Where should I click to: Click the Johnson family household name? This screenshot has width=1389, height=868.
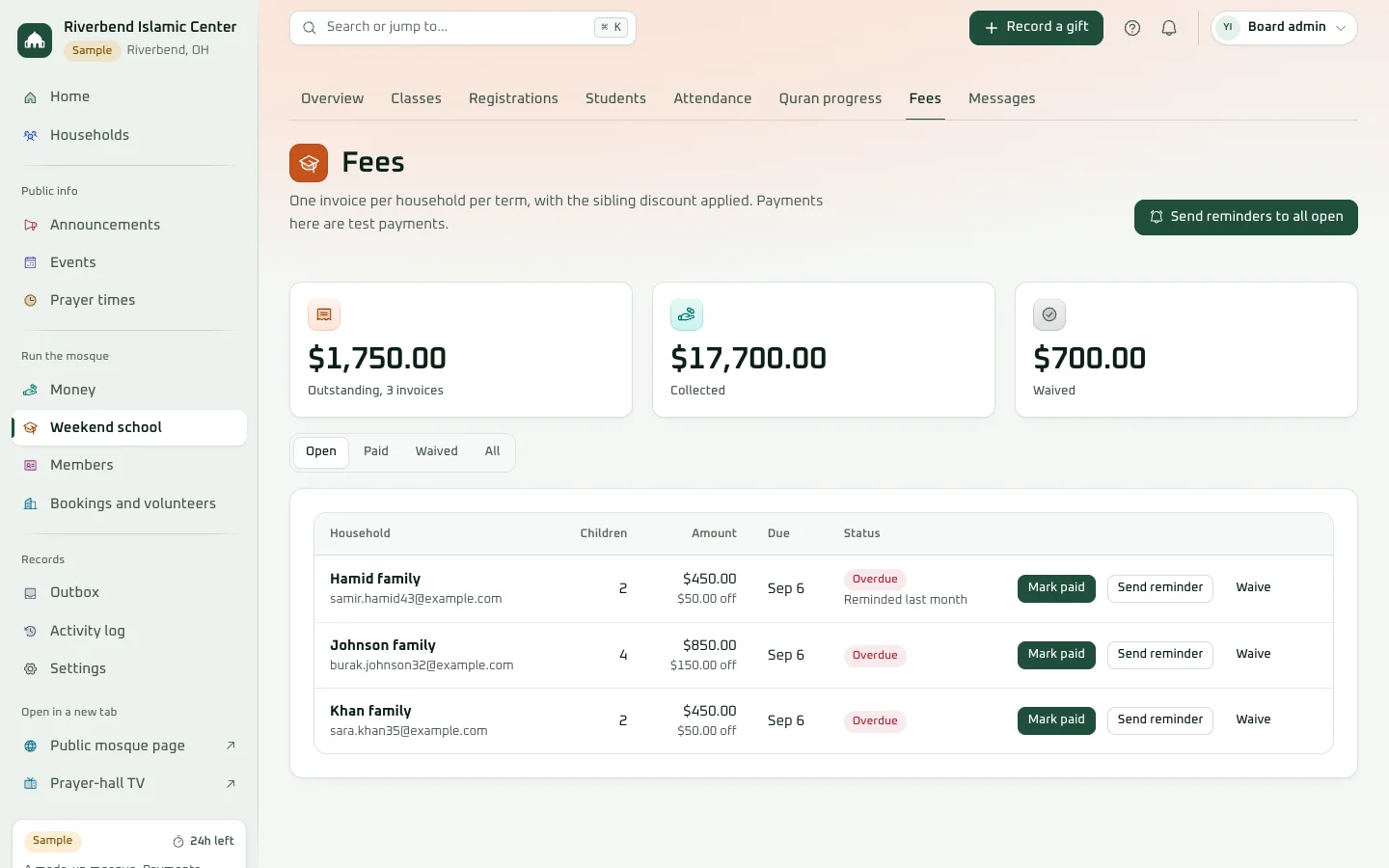[383, 645]
